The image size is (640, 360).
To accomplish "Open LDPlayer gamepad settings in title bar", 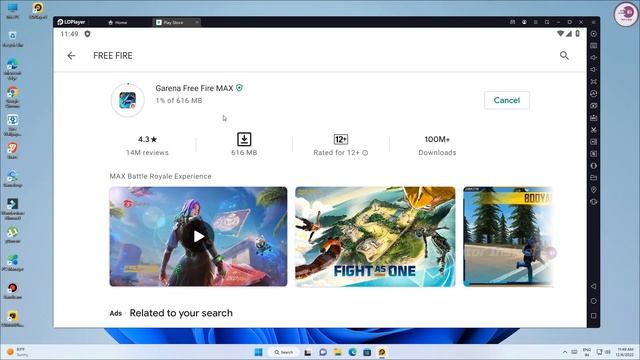I will pos(513,22).
